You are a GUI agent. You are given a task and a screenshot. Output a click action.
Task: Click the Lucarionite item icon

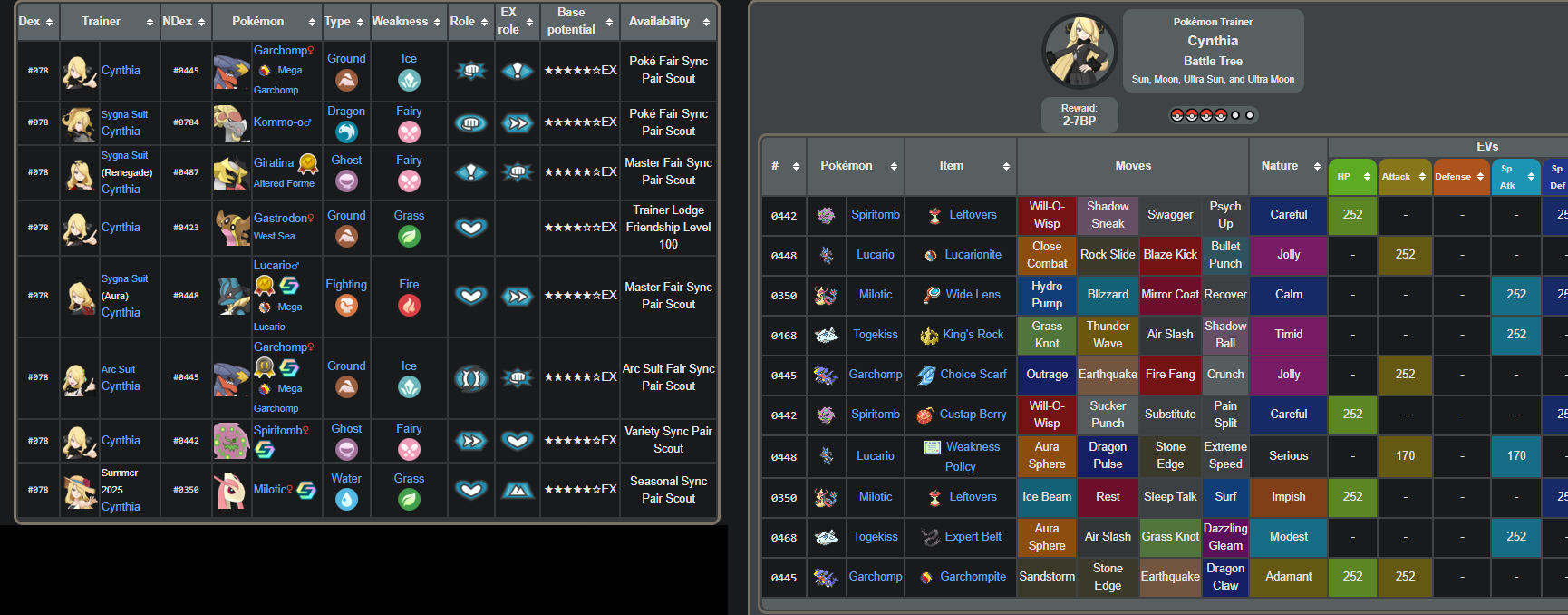tap(931, 256)
